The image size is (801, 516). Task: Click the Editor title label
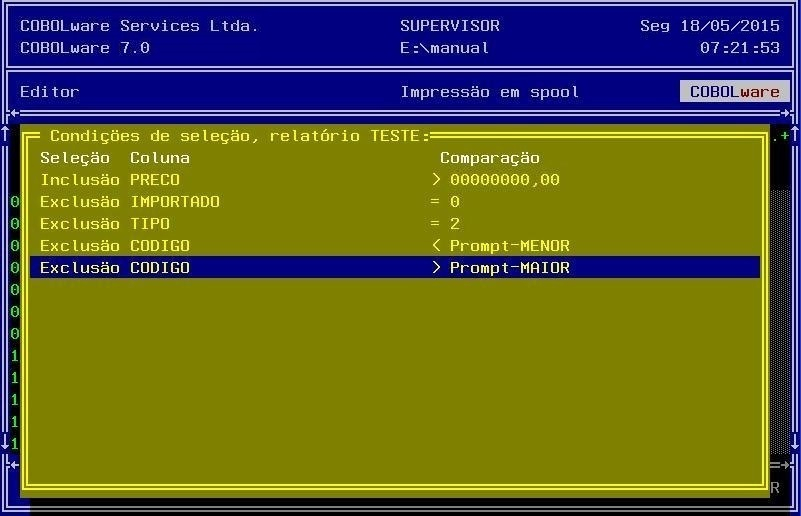tap(50, 92)
